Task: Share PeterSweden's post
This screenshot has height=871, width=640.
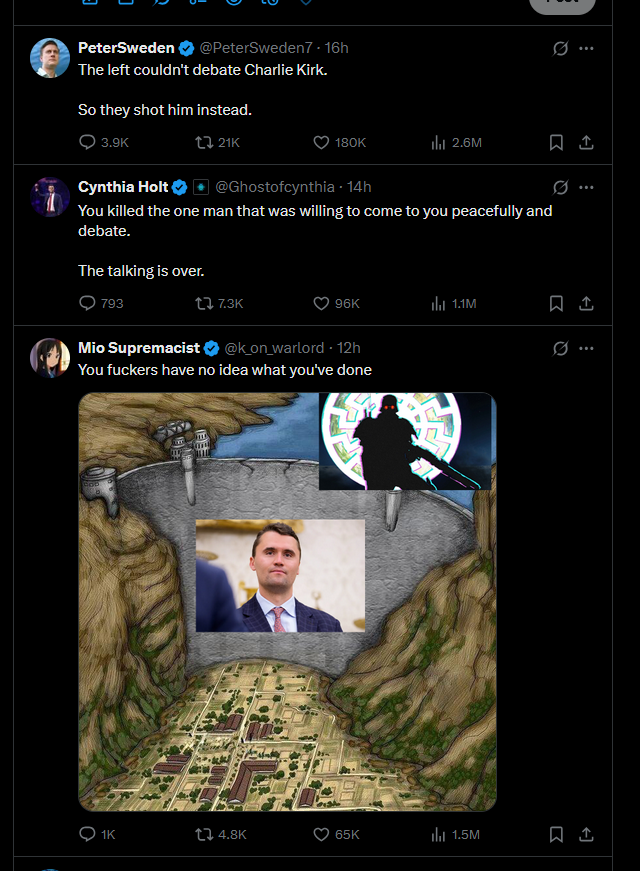Action: point(586,143)
